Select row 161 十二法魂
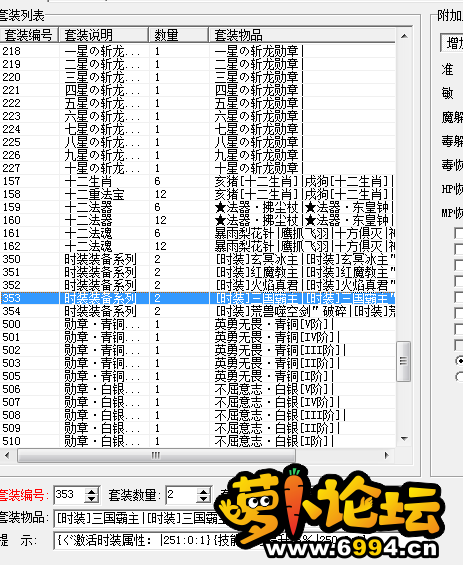 pos(197,233)
